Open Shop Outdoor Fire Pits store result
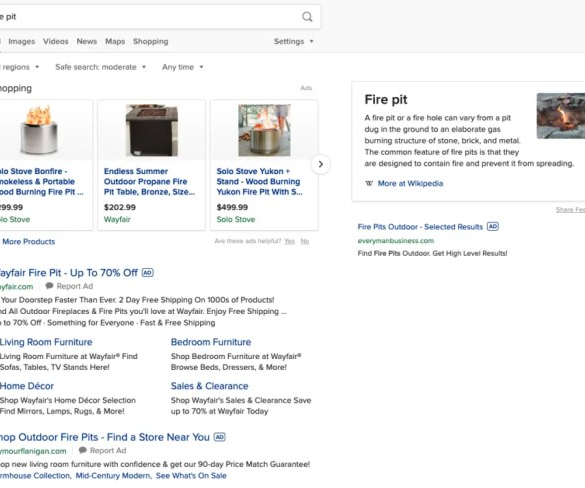The height and width of the screenshot is (488, 585). tap(104, 437)
